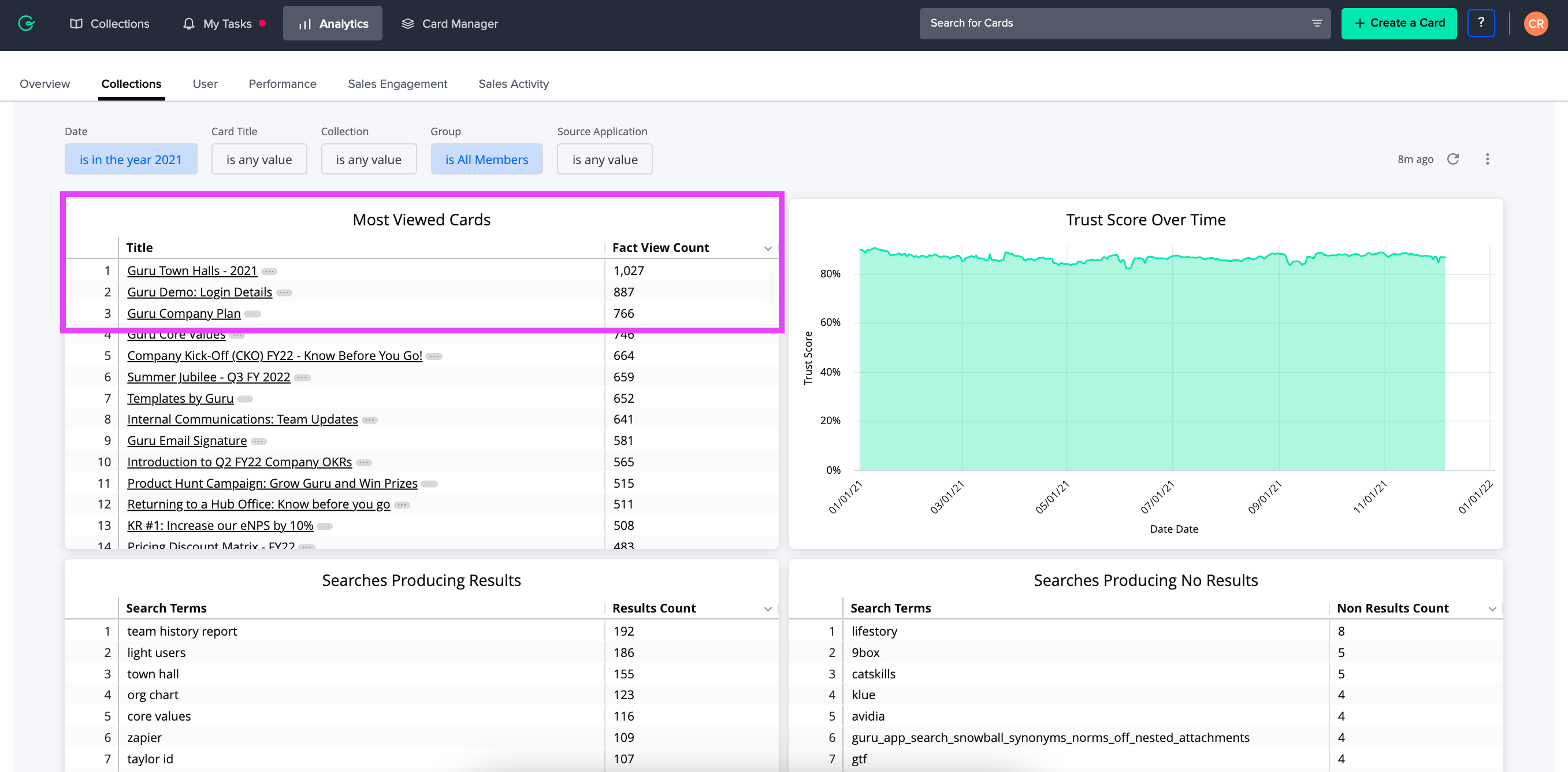Click the tag pill beside Guru Demo: Login Details
Viewport: 1568px width, 772px height.
pos(284,293)
